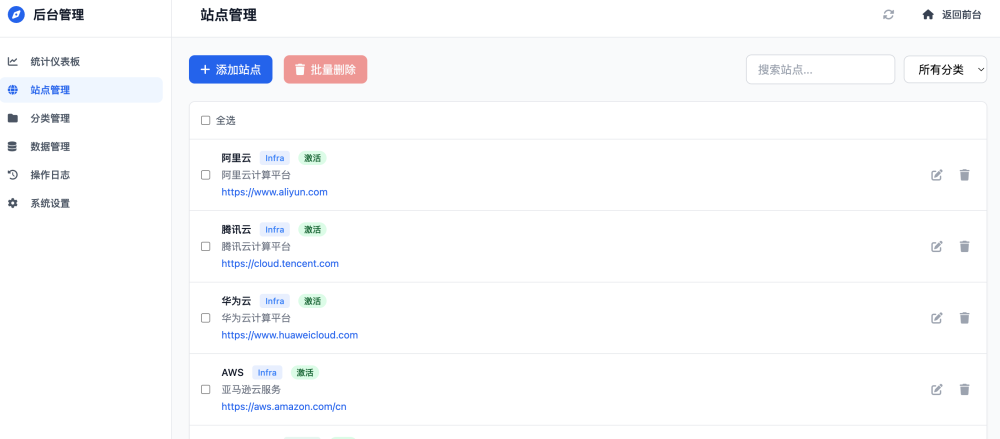The width and height of the screenshot is (1000, 439).
Task: Click the 激活 badge on 腾讯云
Action: coord(312,230)
